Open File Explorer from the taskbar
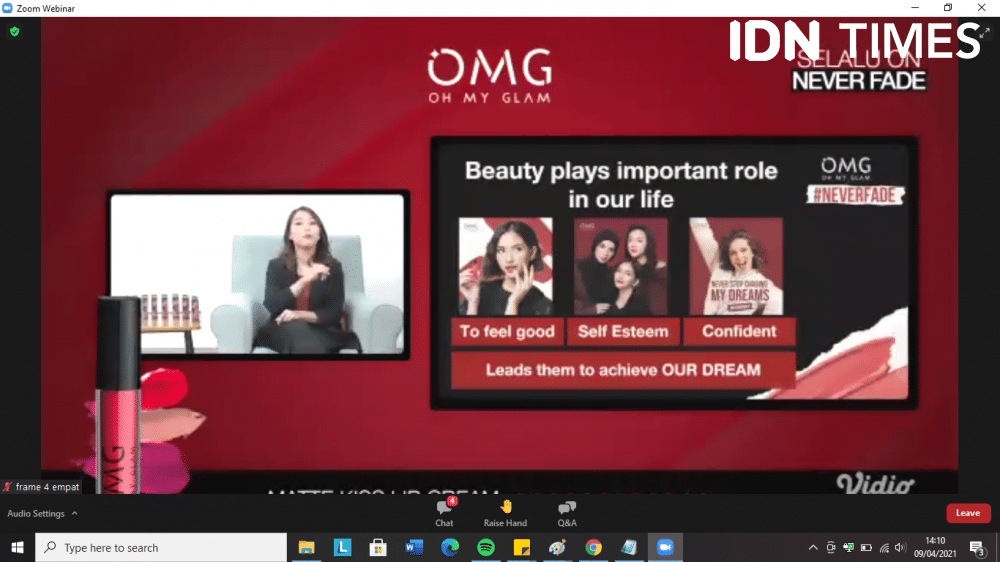1000x562 pixels. pos(307,548)
